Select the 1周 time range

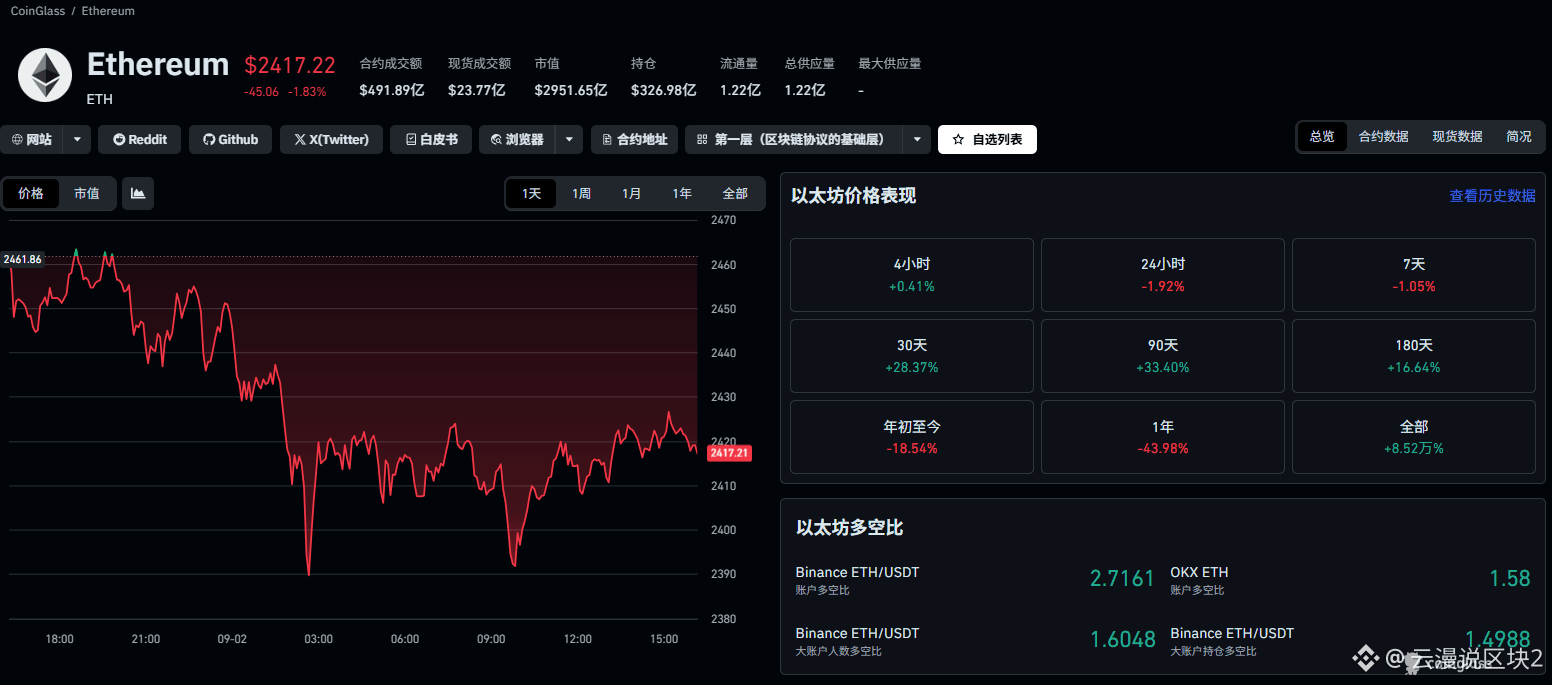582,193
